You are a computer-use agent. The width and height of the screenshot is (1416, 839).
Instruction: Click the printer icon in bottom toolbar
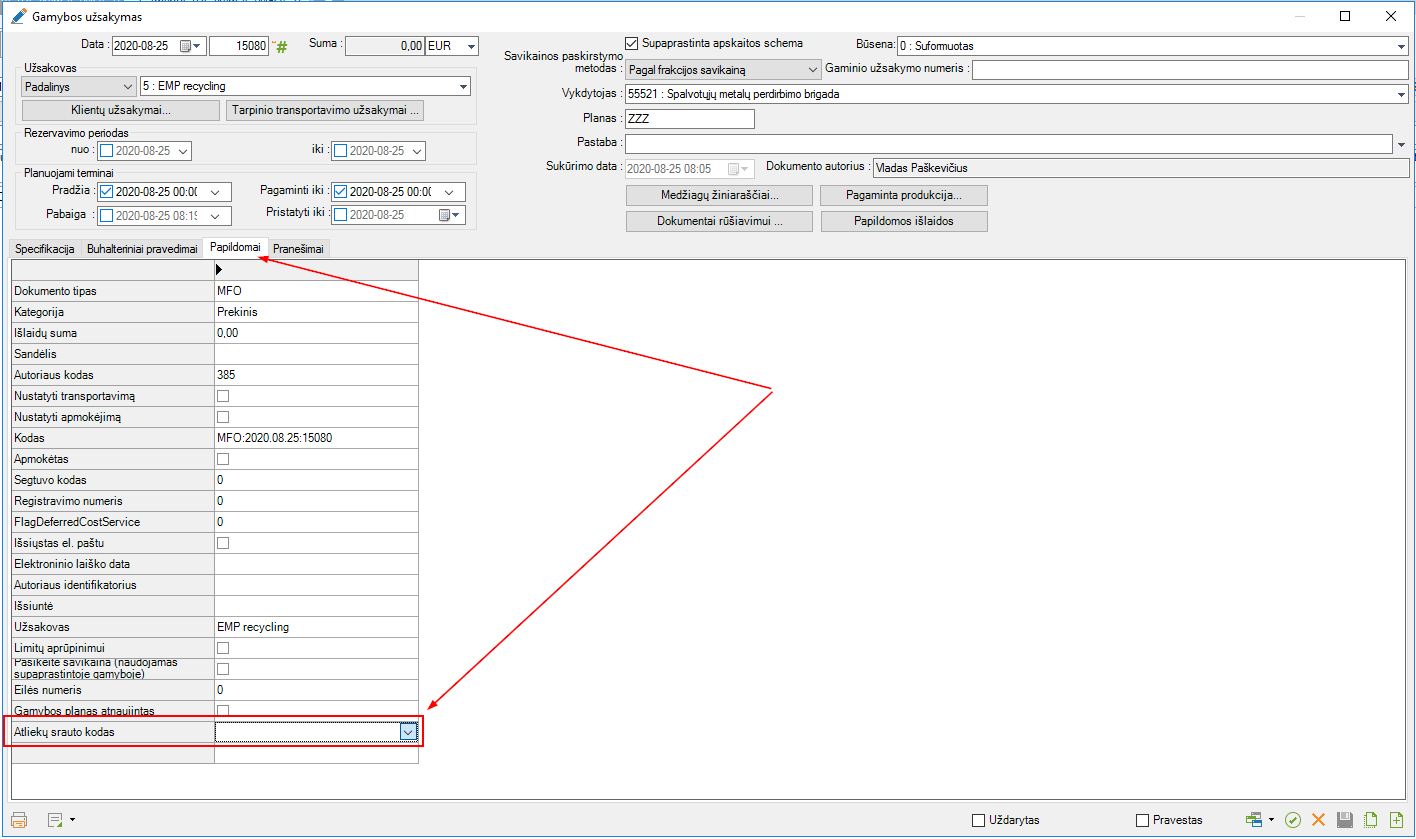[19, 820]
